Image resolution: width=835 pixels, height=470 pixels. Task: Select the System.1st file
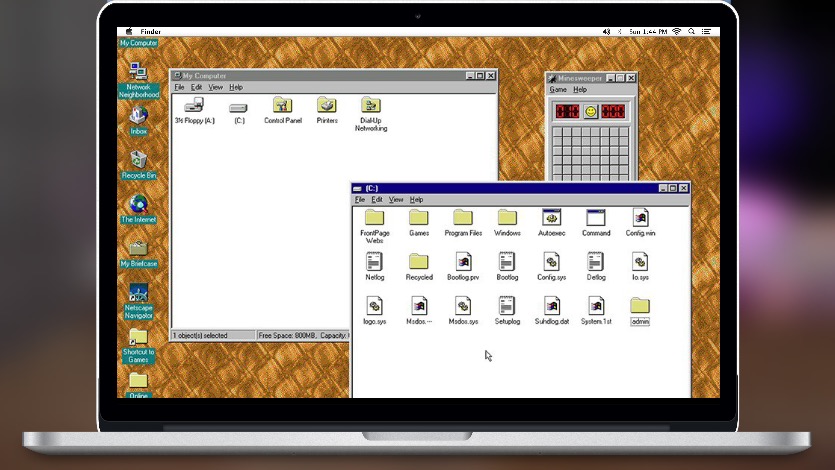pos(596,311)
